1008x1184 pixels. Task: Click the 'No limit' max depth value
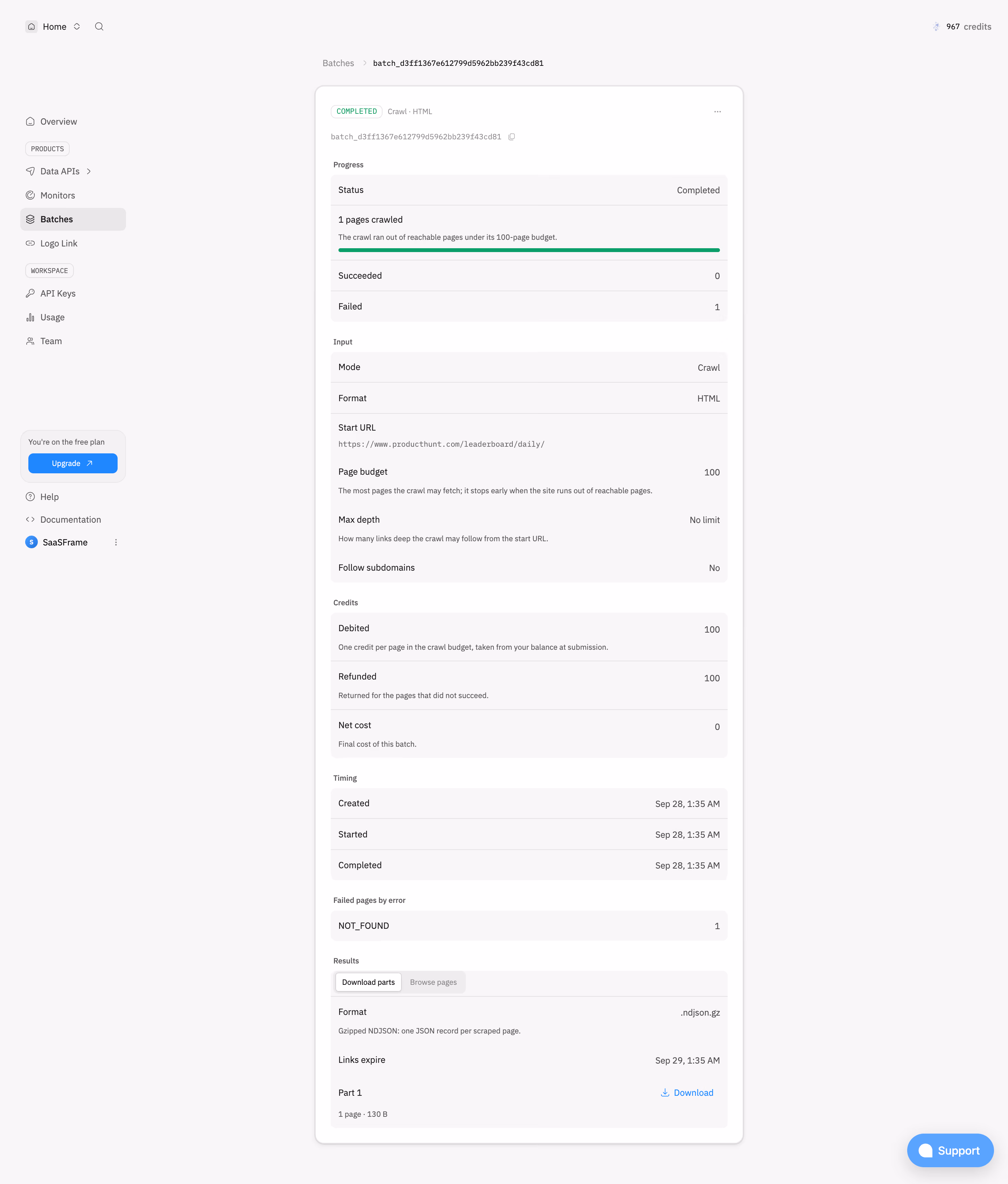[x=705, y=521]
